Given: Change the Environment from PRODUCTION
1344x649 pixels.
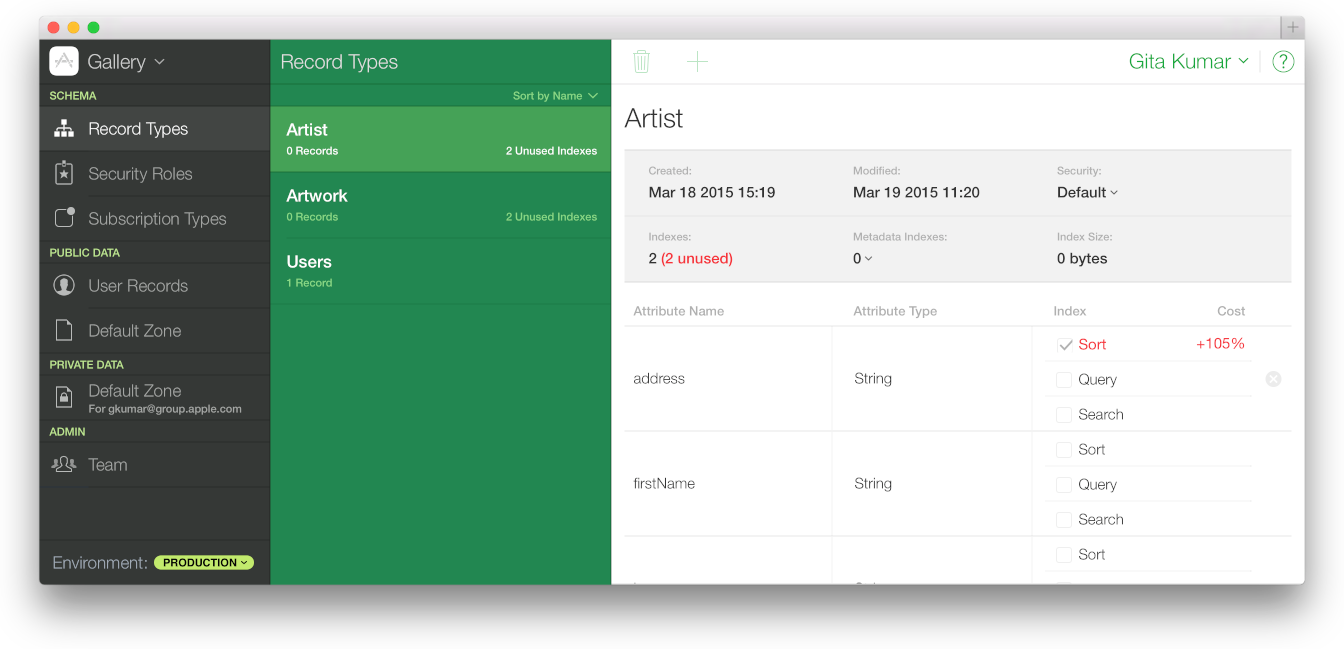Looking at the screenshot, I should click(x=203, y=562).
